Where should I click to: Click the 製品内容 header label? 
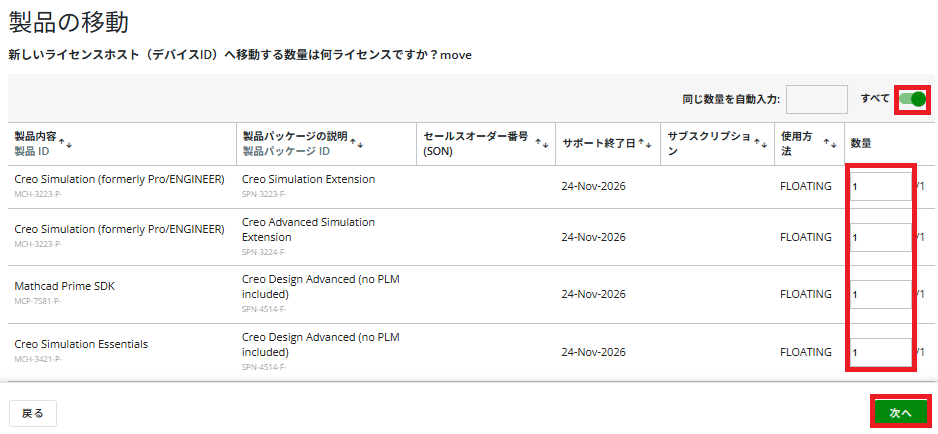click(35, 136)
